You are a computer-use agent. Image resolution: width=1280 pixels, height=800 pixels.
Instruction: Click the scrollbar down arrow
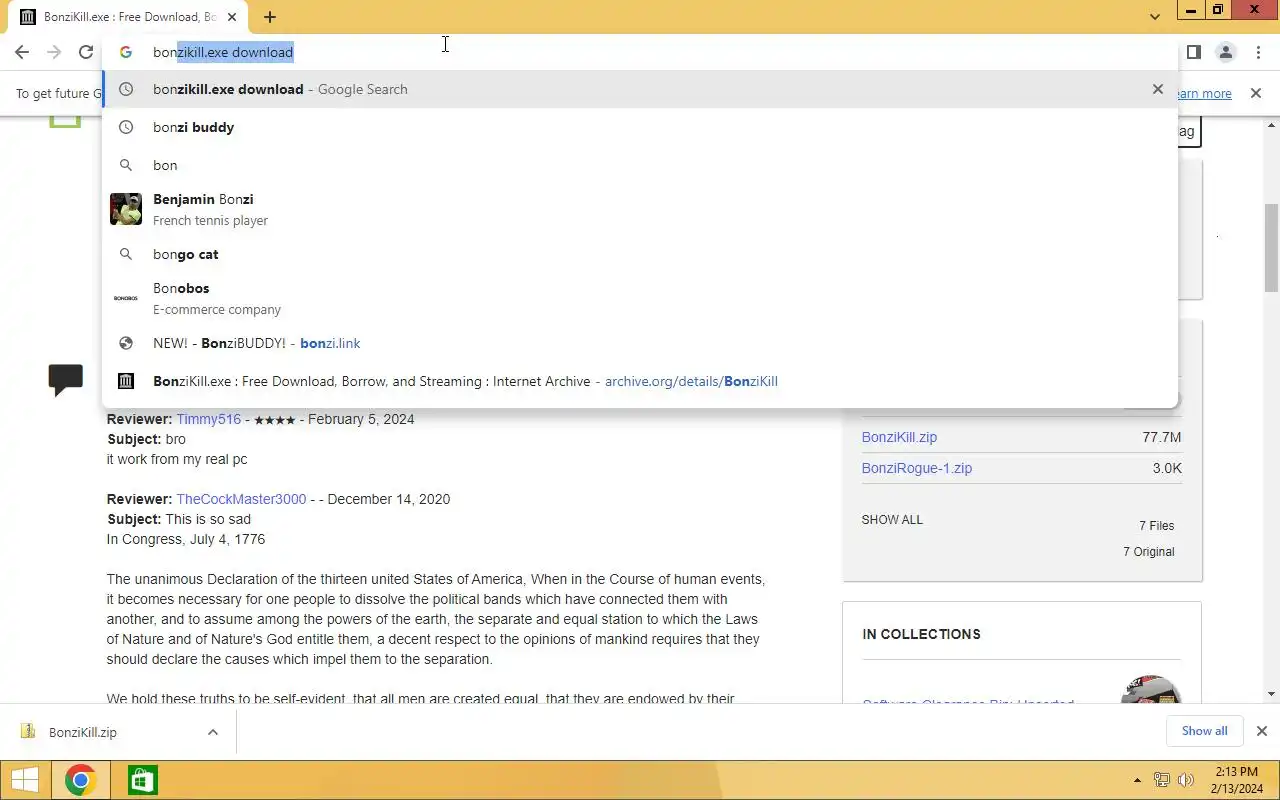(1271, 694)
